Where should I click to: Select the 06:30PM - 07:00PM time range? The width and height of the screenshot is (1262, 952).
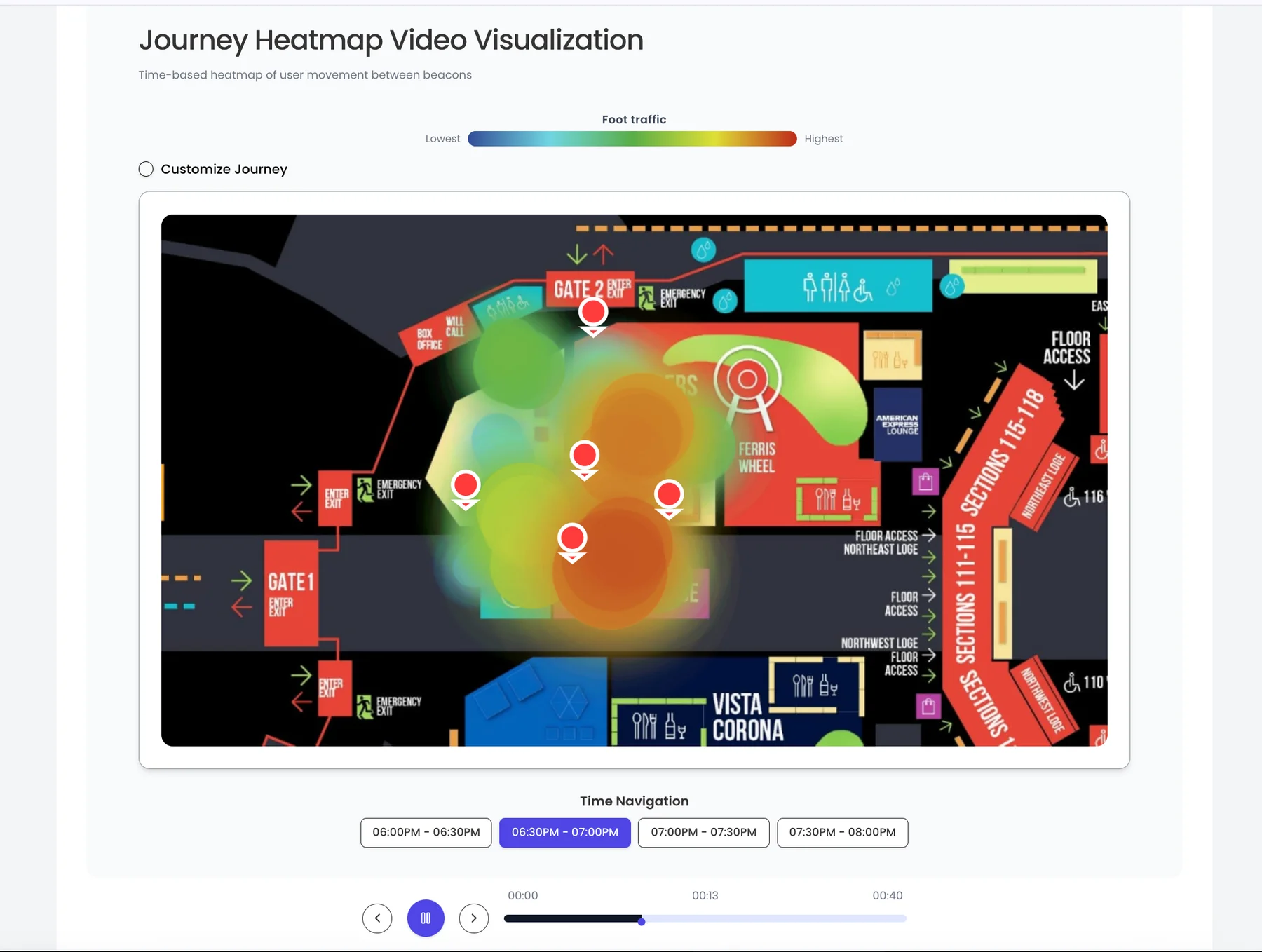coord(565,833)
